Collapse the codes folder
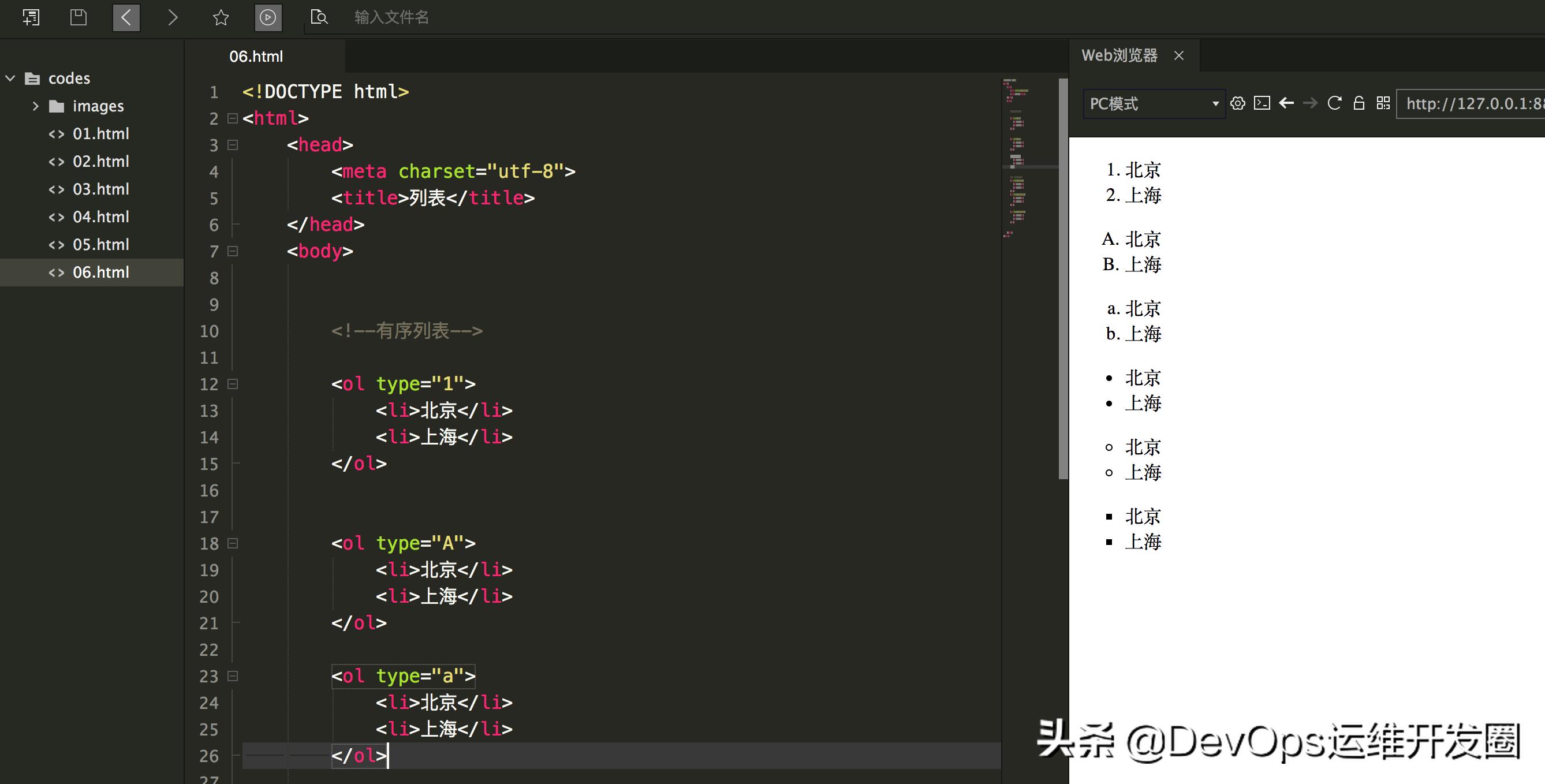The image size is (1545, 784). [10, 79]
